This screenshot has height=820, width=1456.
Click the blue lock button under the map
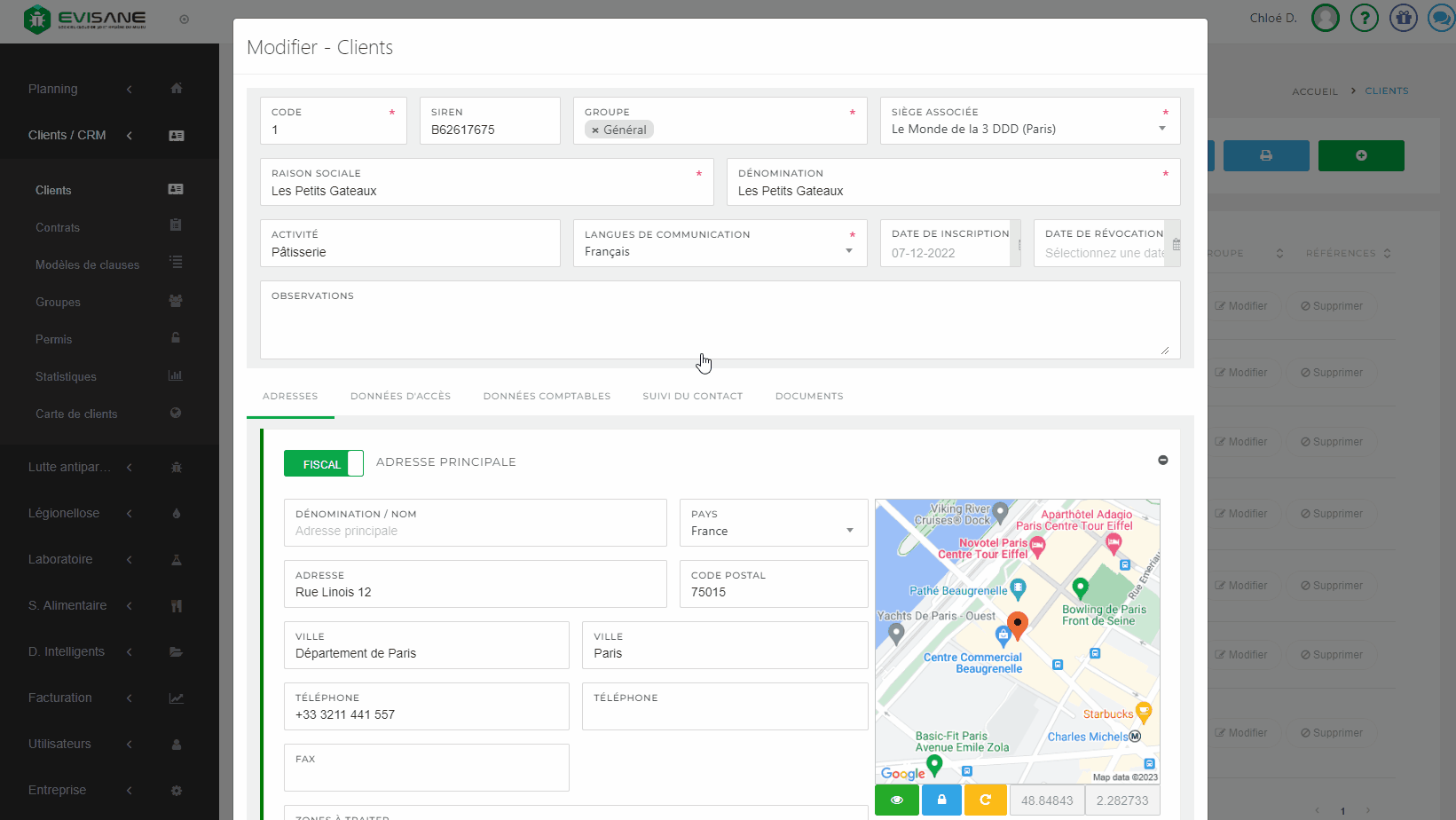pos(941,800)
